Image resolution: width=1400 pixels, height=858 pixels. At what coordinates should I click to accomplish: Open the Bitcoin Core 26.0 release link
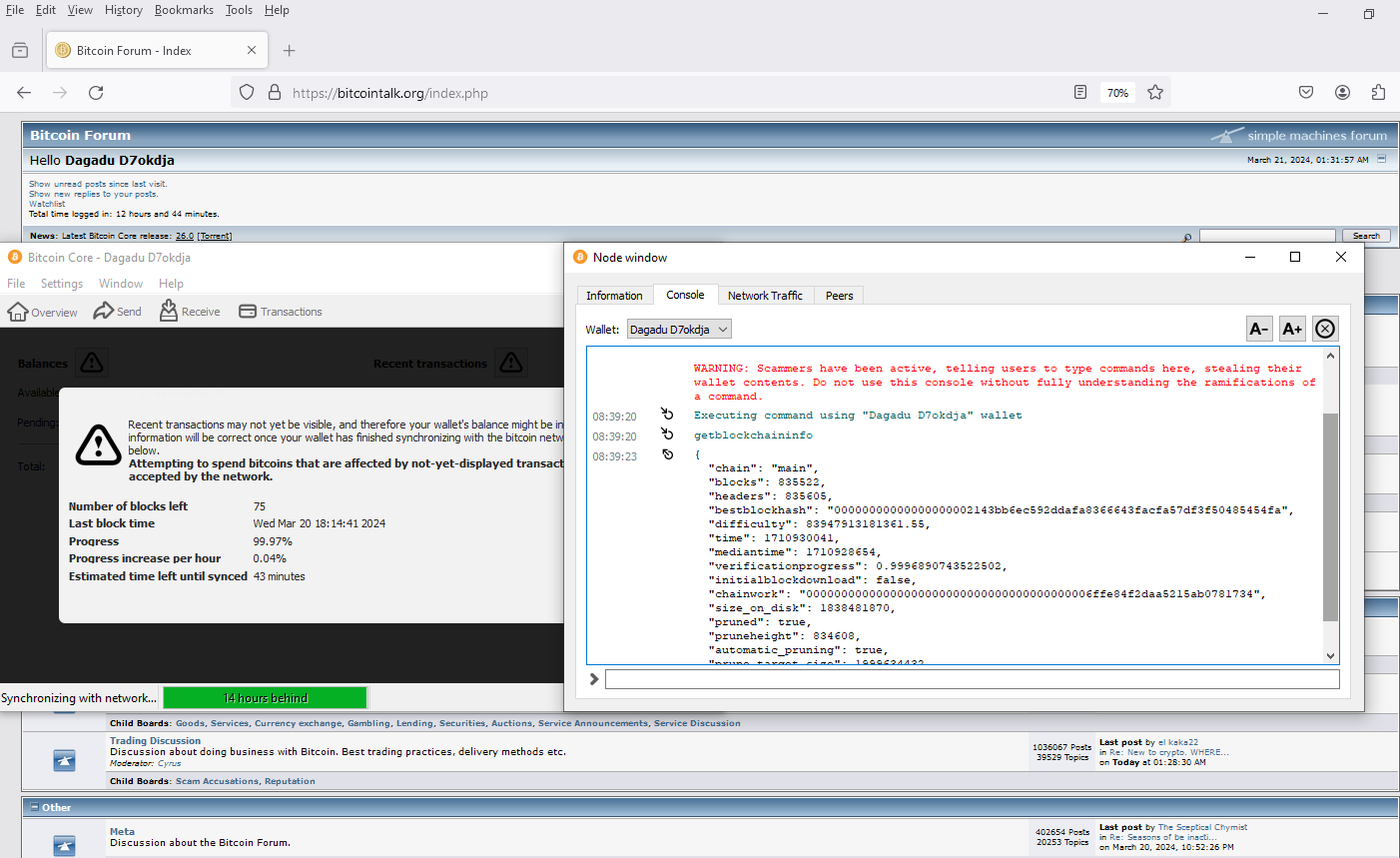click(185, 237)
